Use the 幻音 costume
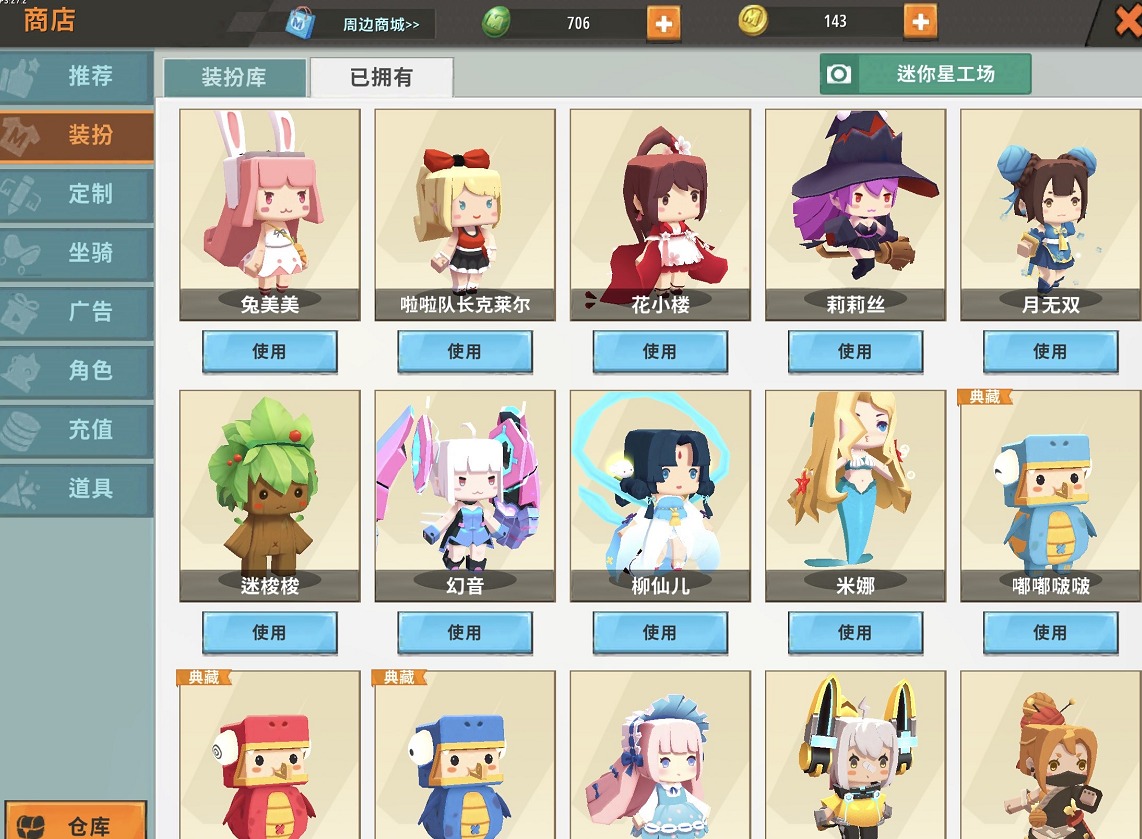Image resolution: width=1142 pixels, height=839 pixels. tap(465, 633)
